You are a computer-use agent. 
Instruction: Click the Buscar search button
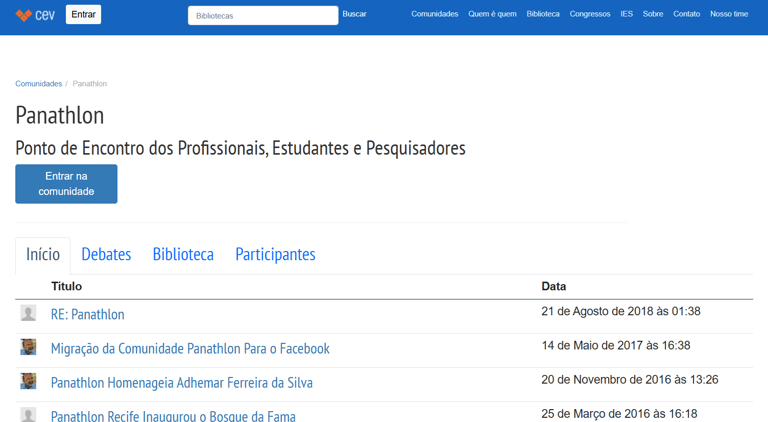click(354, 14)
